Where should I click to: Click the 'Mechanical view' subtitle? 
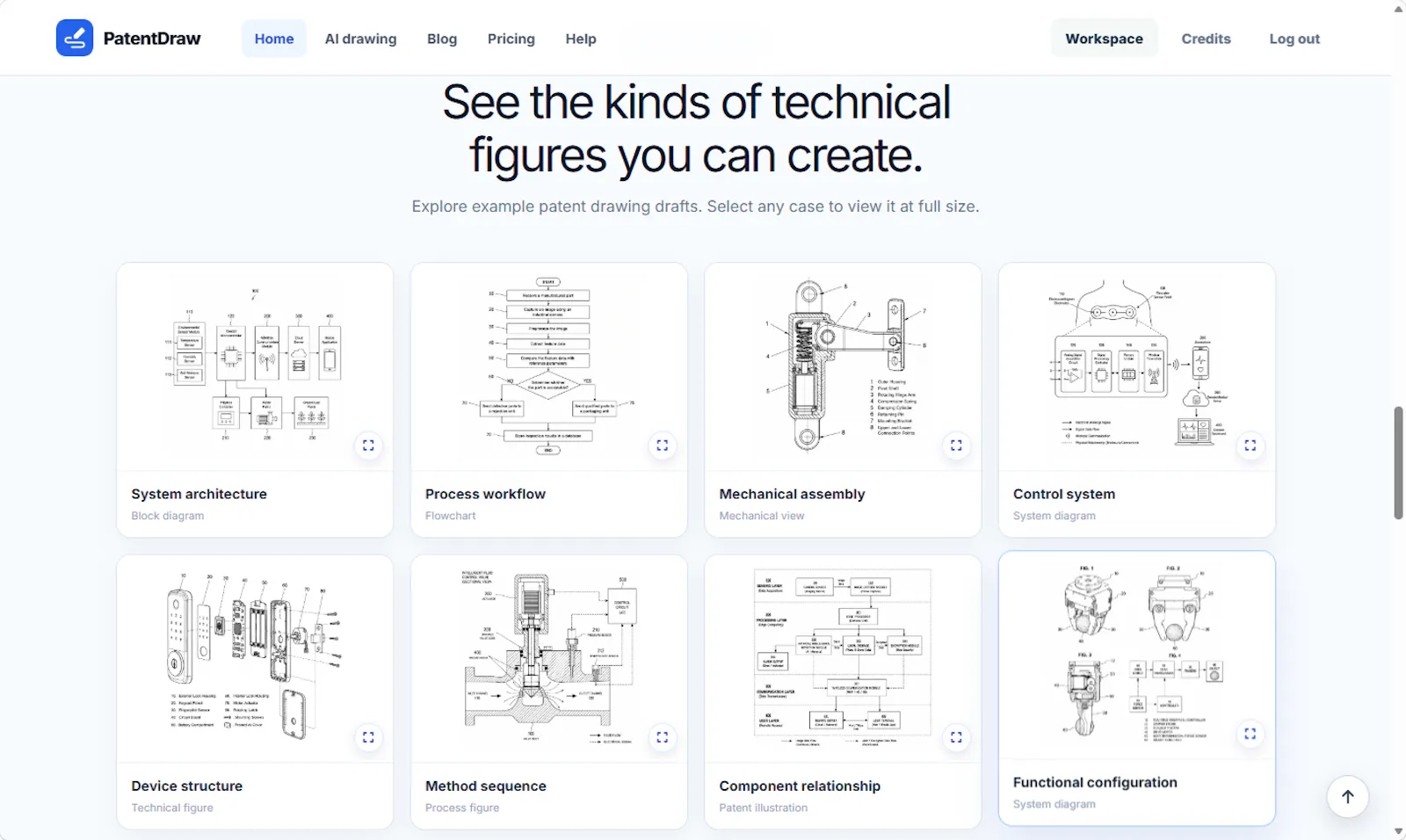coord(762,516)
